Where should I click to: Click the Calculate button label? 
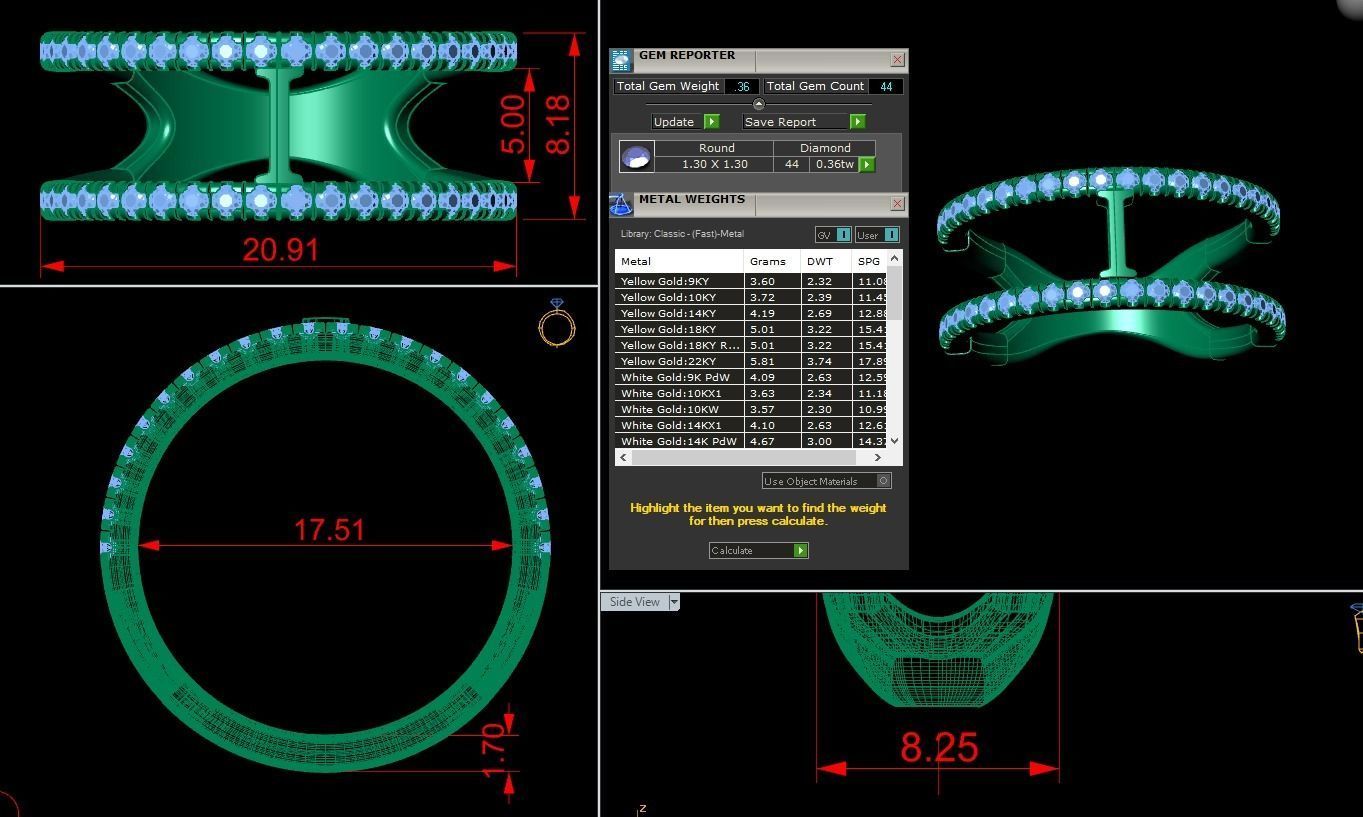(732, 551)
